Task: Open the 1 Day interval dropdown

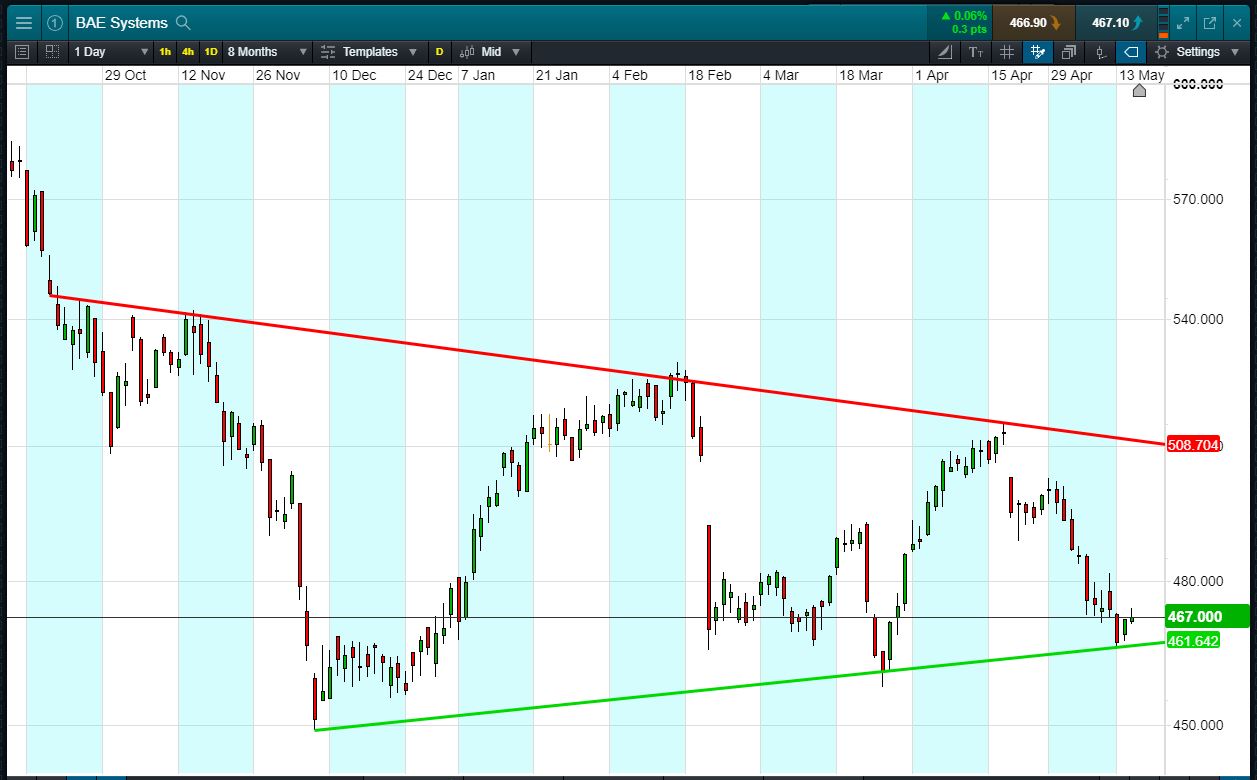Action: (x=111, y=51)
